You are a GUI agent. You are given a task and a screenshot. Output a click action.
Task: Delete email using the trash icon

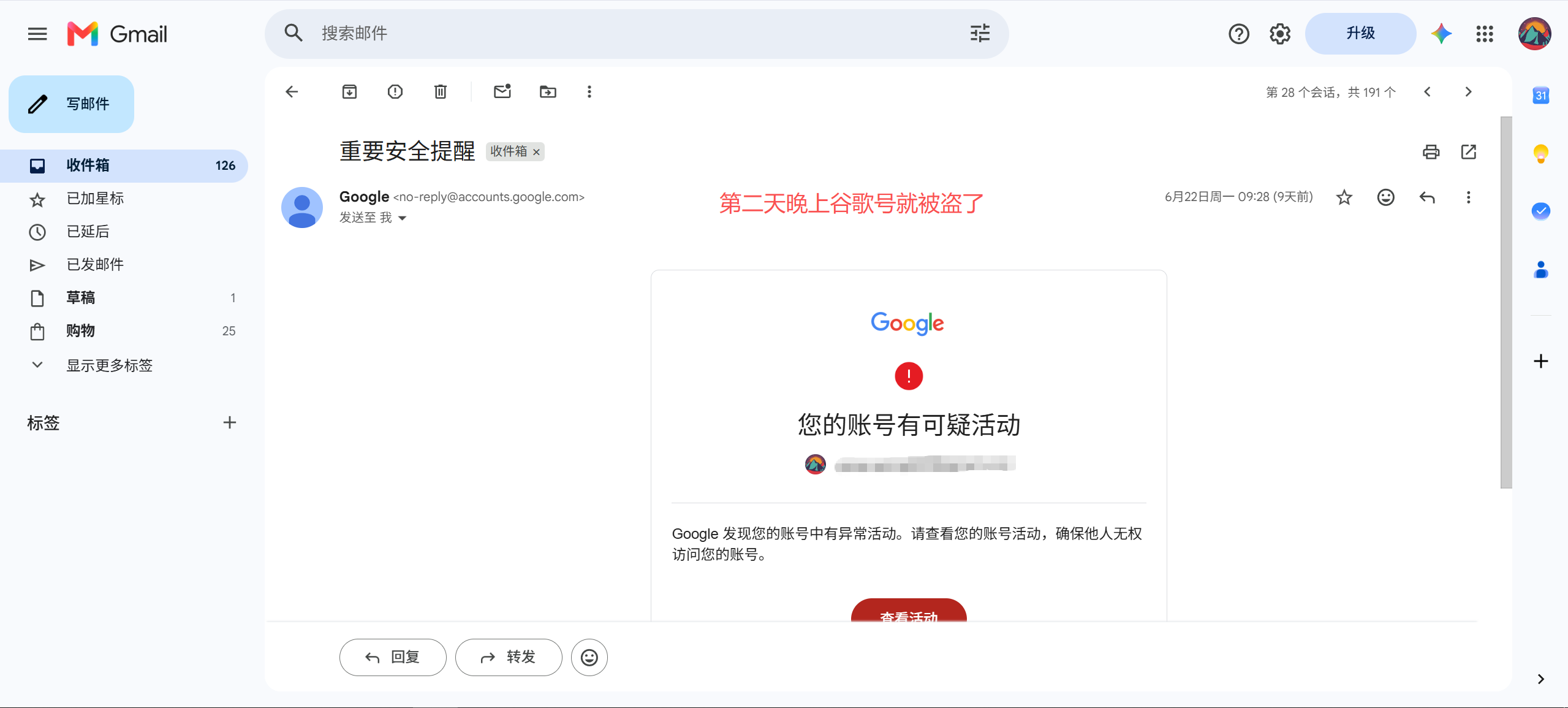441,92
